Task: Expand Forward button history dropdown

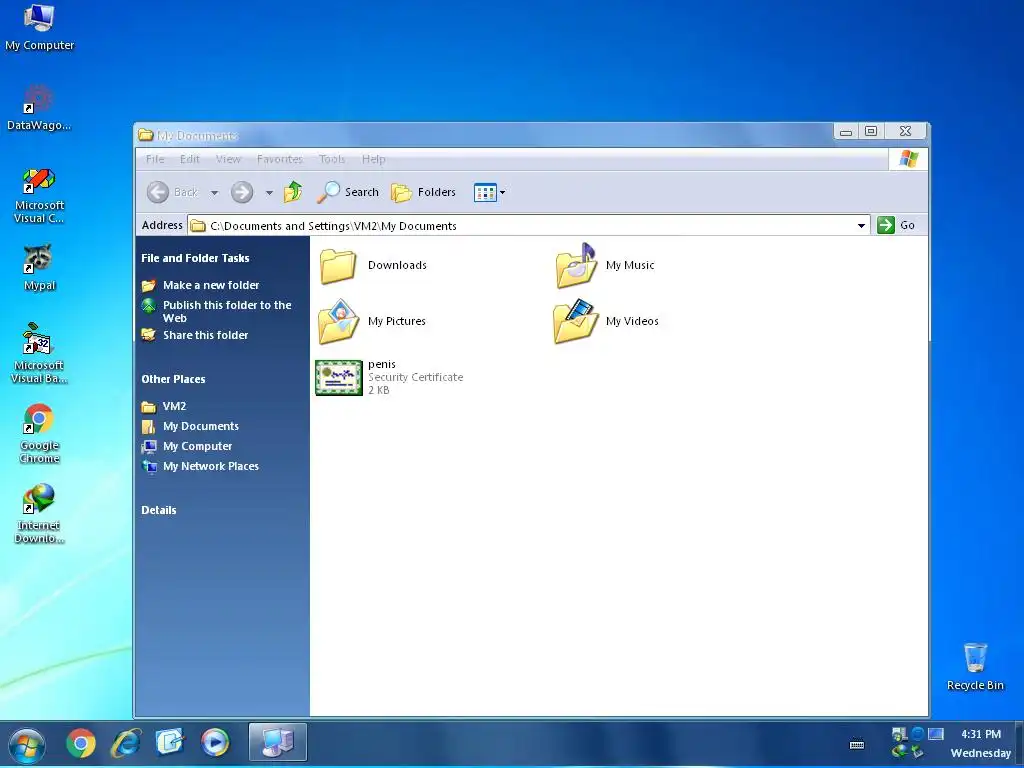Action: pos(269,193)
